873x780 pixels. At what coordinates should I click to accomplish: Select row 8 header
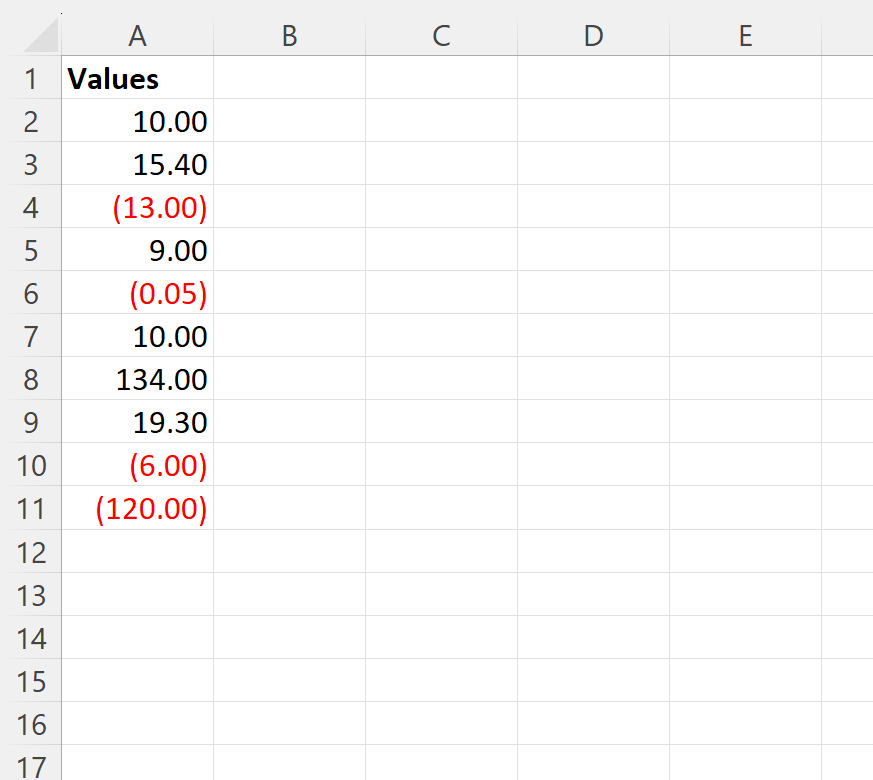[x=31, y=378]
